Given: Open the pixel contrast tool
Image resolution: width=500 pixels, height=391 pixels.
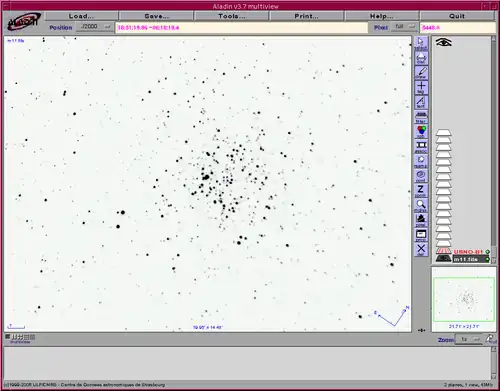Looking at the screenshot, I should click(421, 220).
